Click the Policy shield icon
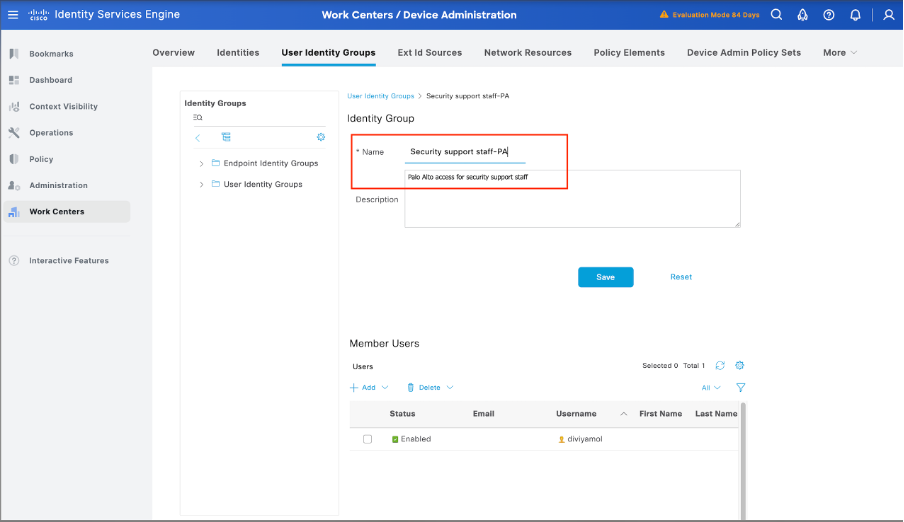The width and height of the screenshot is (904, 522). (x=14, y=159)
